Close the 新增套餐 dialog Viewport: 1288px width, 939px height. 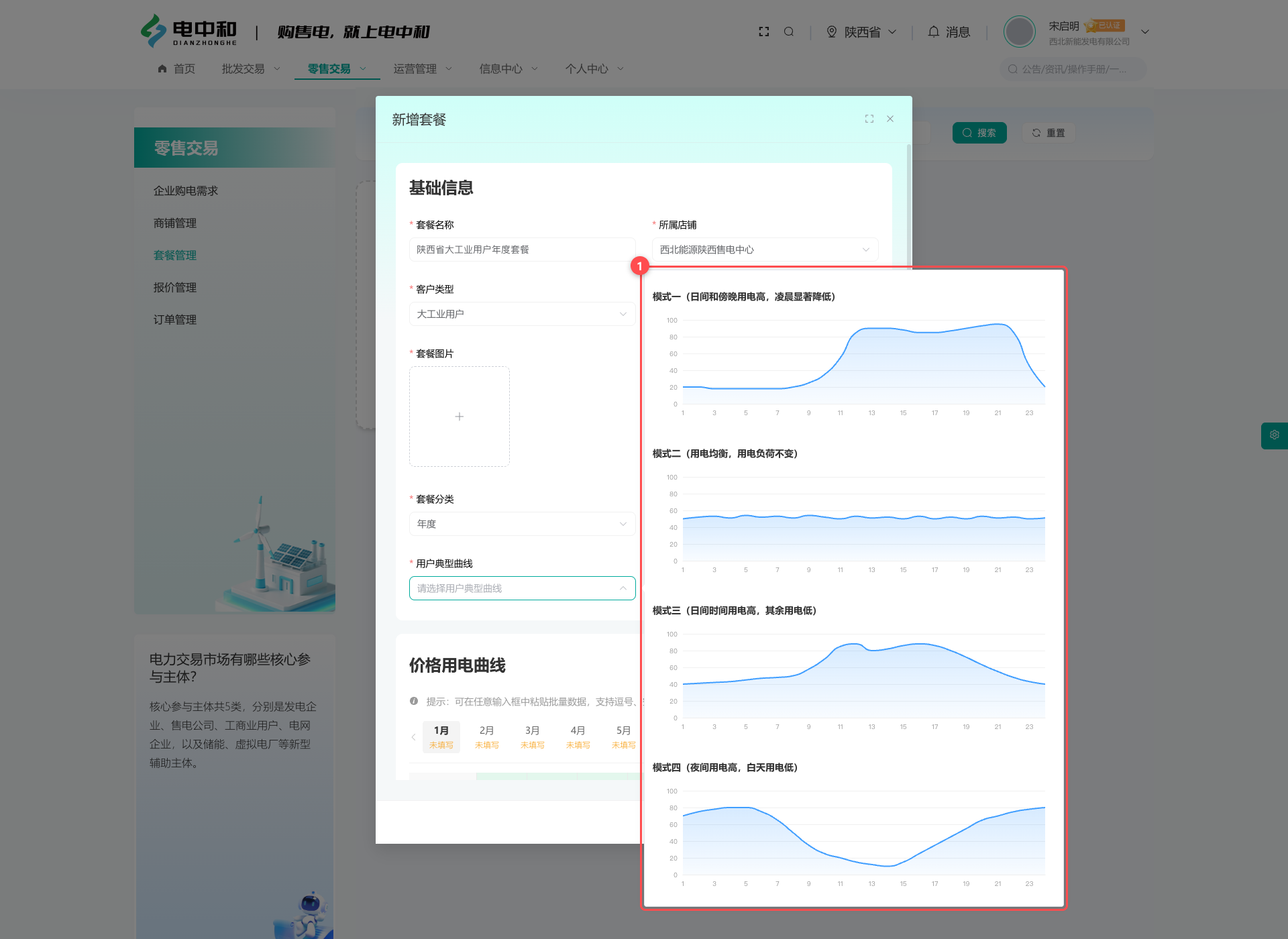(890, 119)
